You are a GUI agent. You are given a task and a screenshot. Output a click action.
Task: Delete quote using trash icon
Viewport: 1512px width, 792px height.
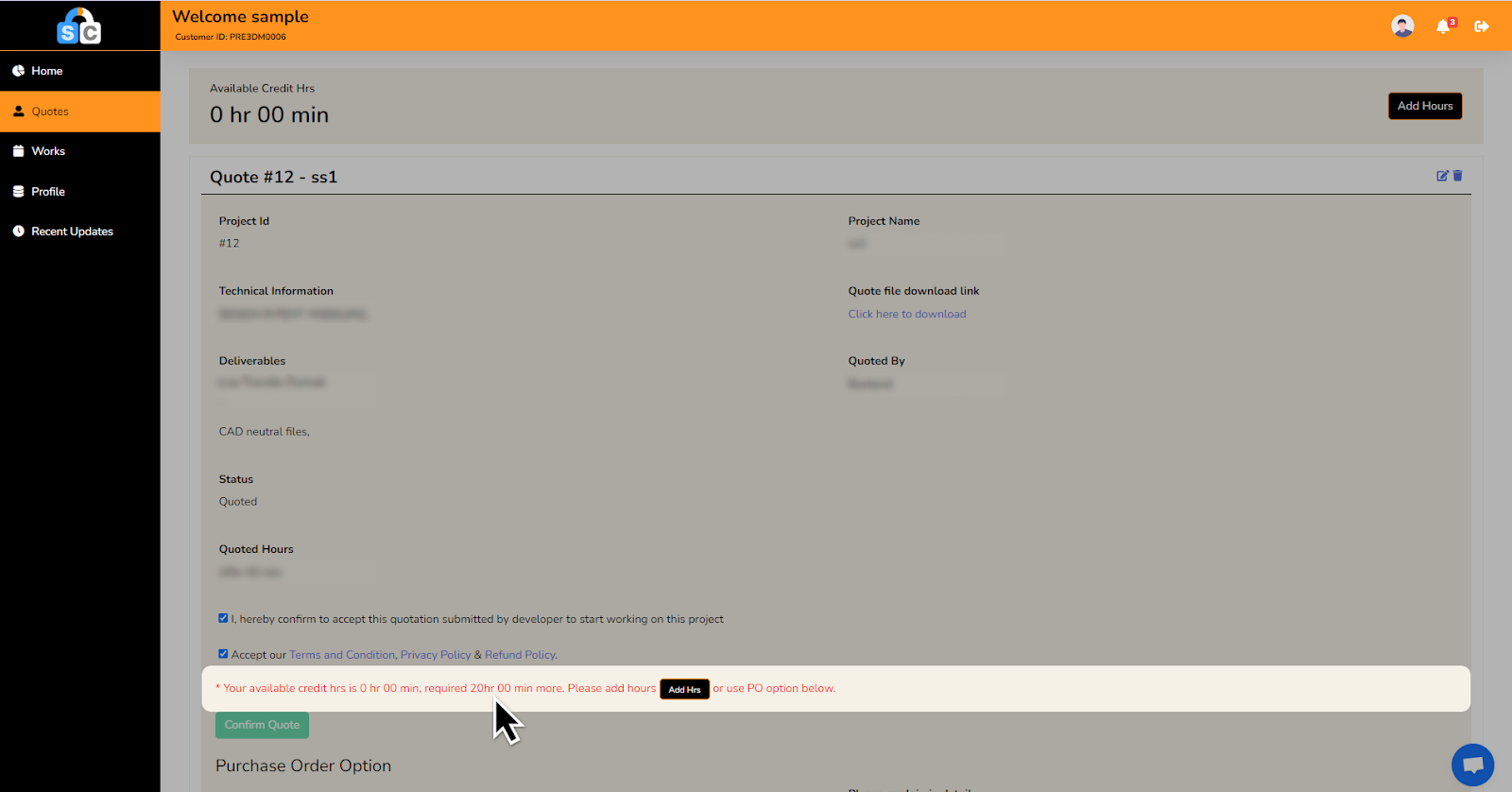(1457, 176)
